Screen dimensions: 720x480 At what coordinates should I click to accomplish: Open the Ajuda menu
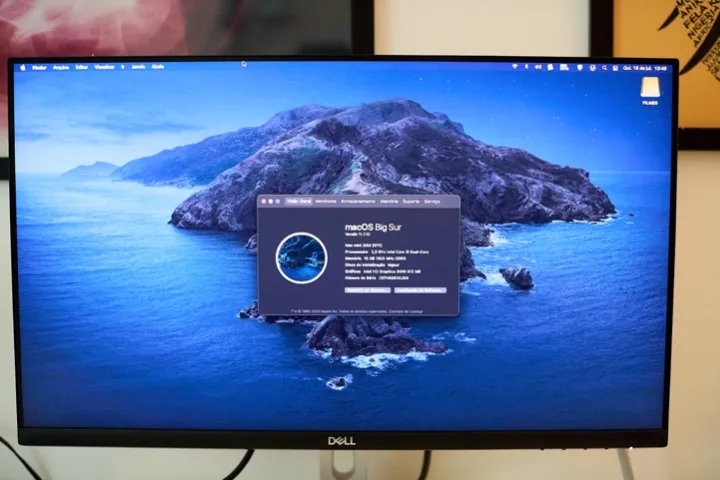coord(158,67)
